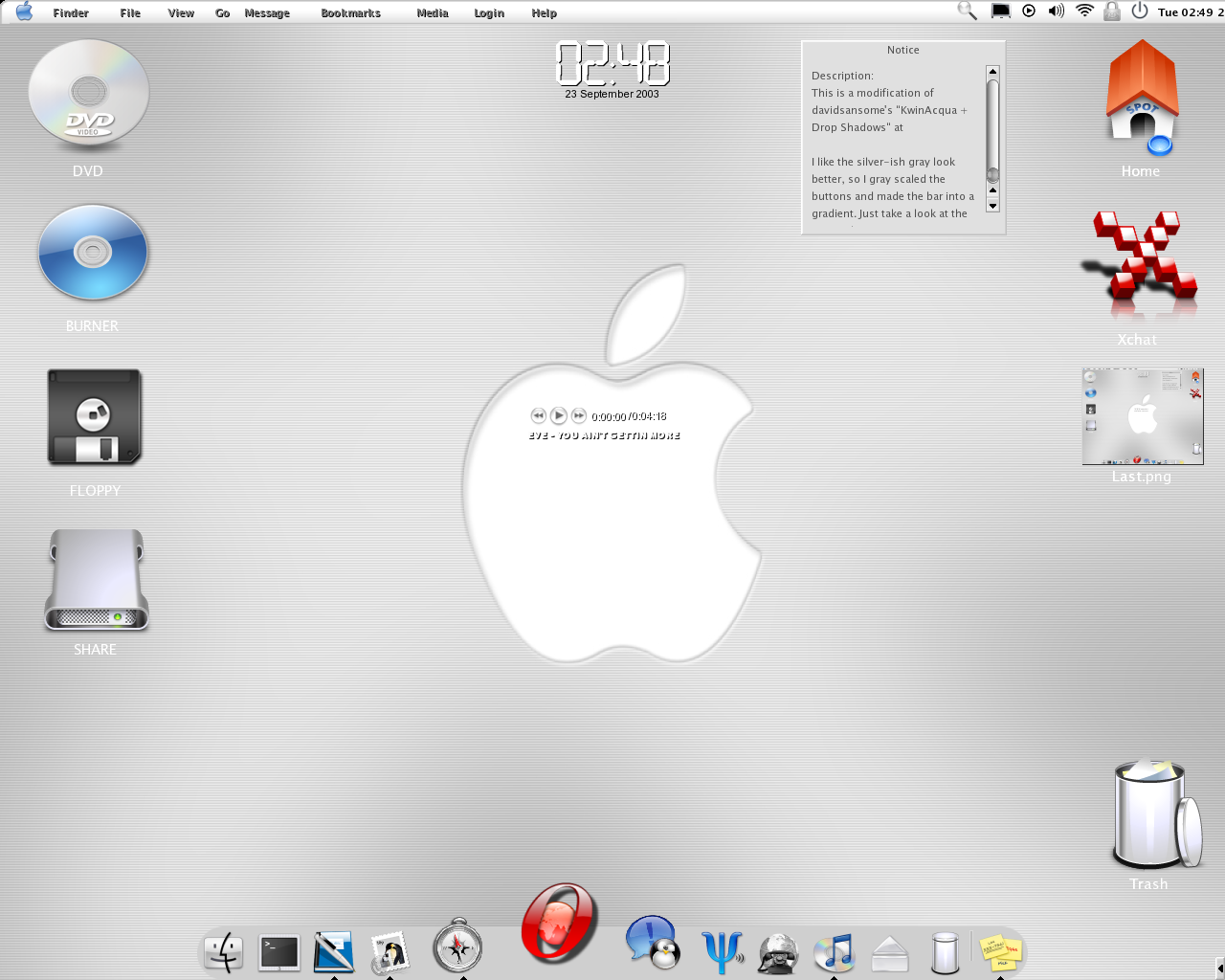Launch the terminal from the dock
This screenshot has height=980, width=1225.
[x=279, y=952]
